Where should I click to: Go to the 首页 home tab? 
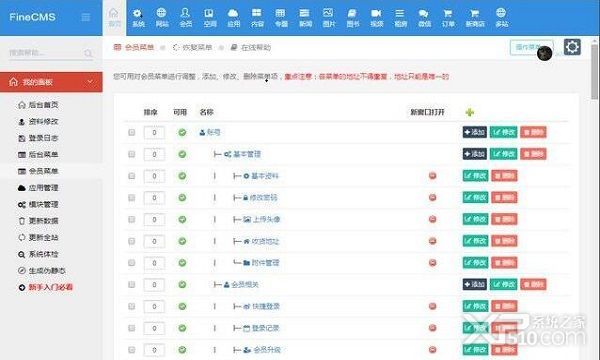click(x=114, y=18)
